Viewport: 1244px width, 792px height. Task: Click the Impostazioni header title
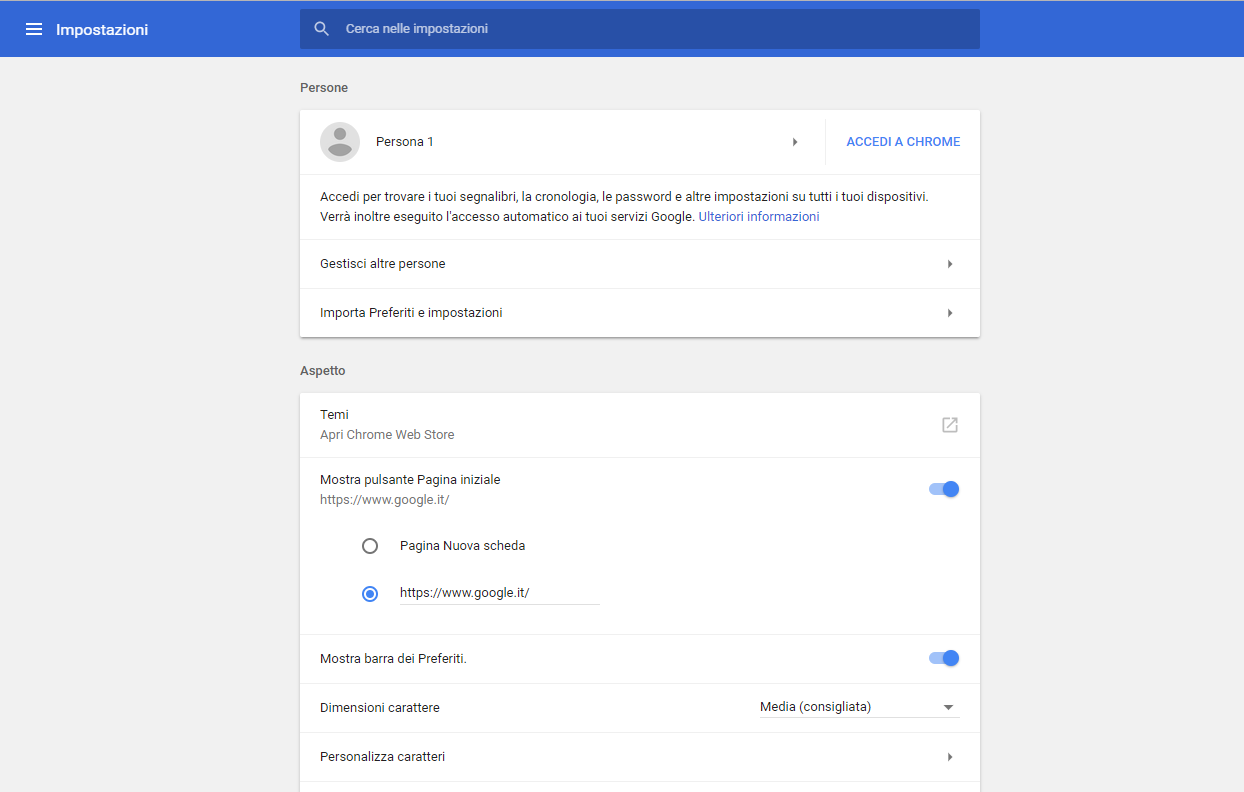click(102, 30)
